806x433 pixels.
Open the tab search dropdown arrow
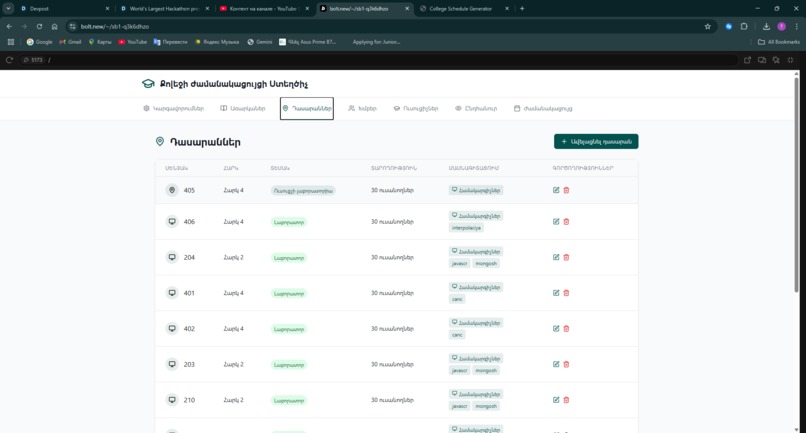pyautogui.click(x=8, y=8)
